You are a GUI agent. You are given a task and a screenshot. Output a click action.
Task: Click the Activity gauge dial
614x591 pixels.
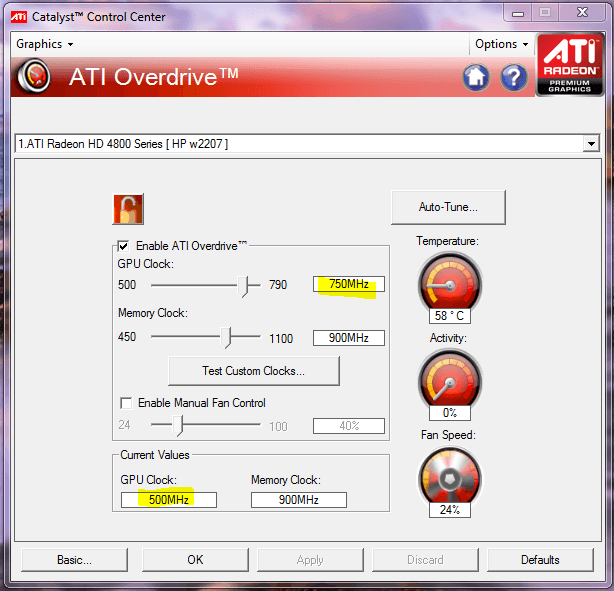pyautogui.click(x=450, y=381)
